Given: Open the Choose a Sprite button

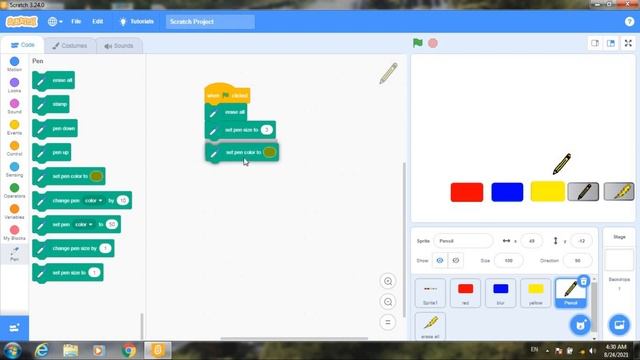Looking at the screenshot, I should (x=580, y=325).
